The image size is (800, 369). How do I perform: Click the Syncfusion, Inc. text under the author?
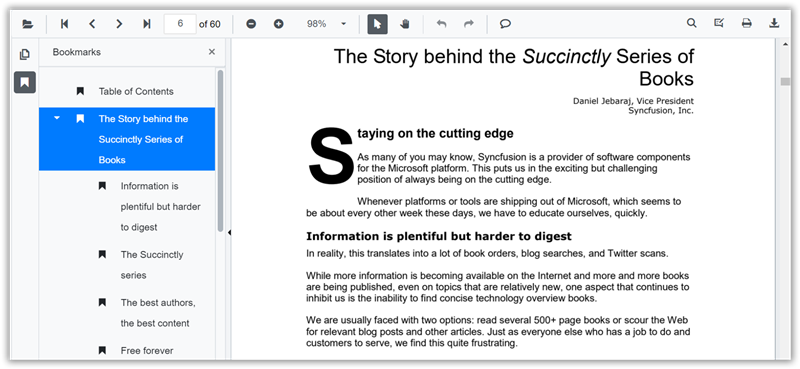click(x=661, y=110)
